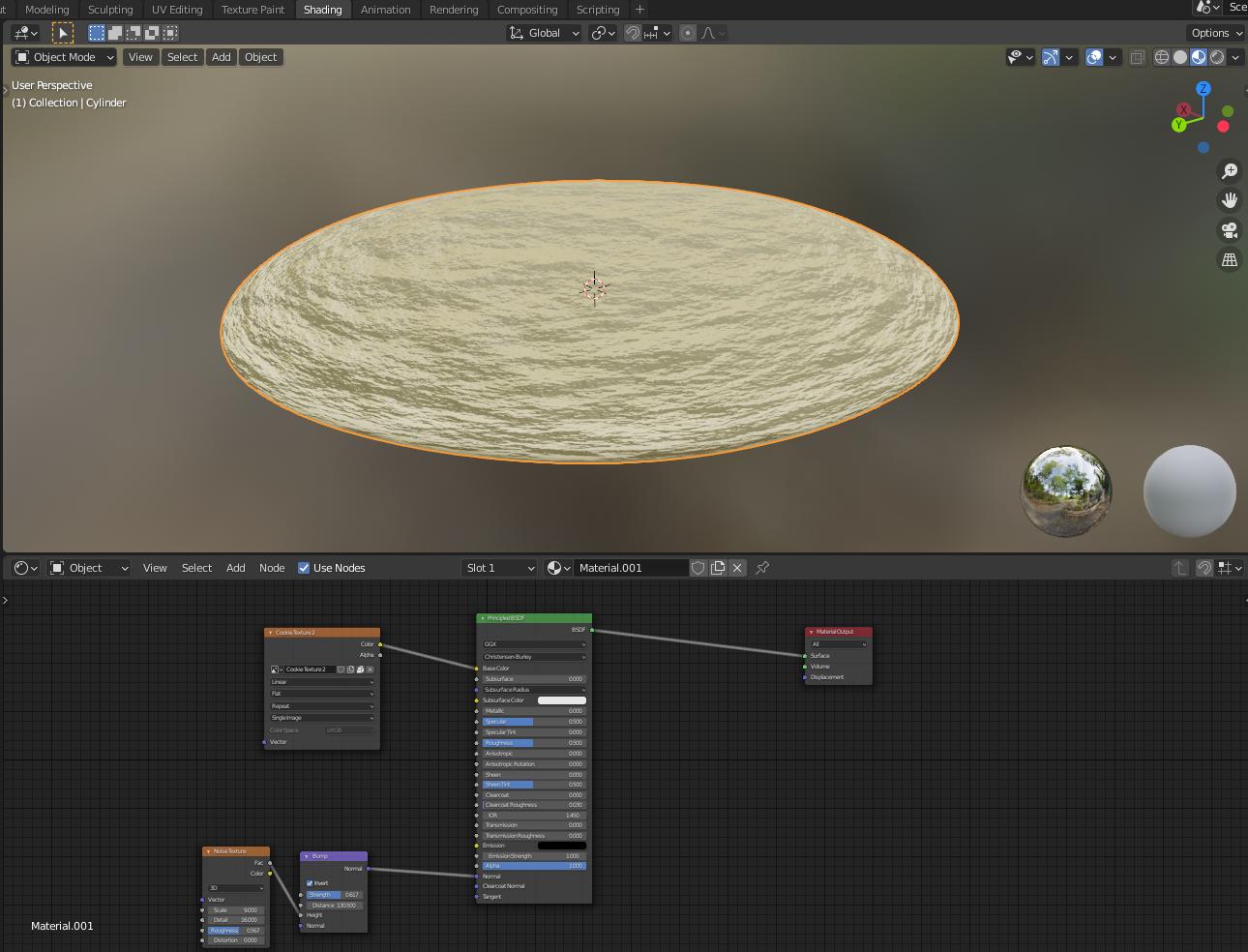Open the object visibility and selectability menu

tap(1020, 57)
